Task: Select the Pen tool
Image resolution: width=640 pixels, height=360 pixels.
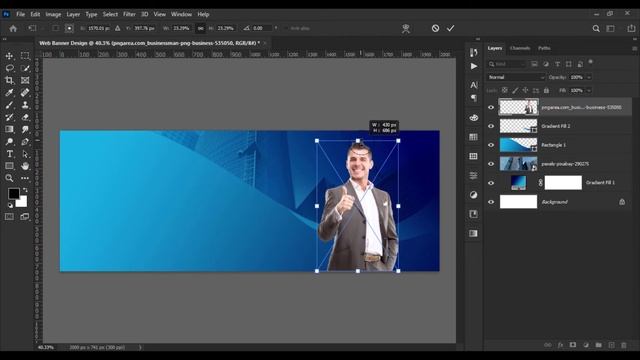Action: point(25,141)
